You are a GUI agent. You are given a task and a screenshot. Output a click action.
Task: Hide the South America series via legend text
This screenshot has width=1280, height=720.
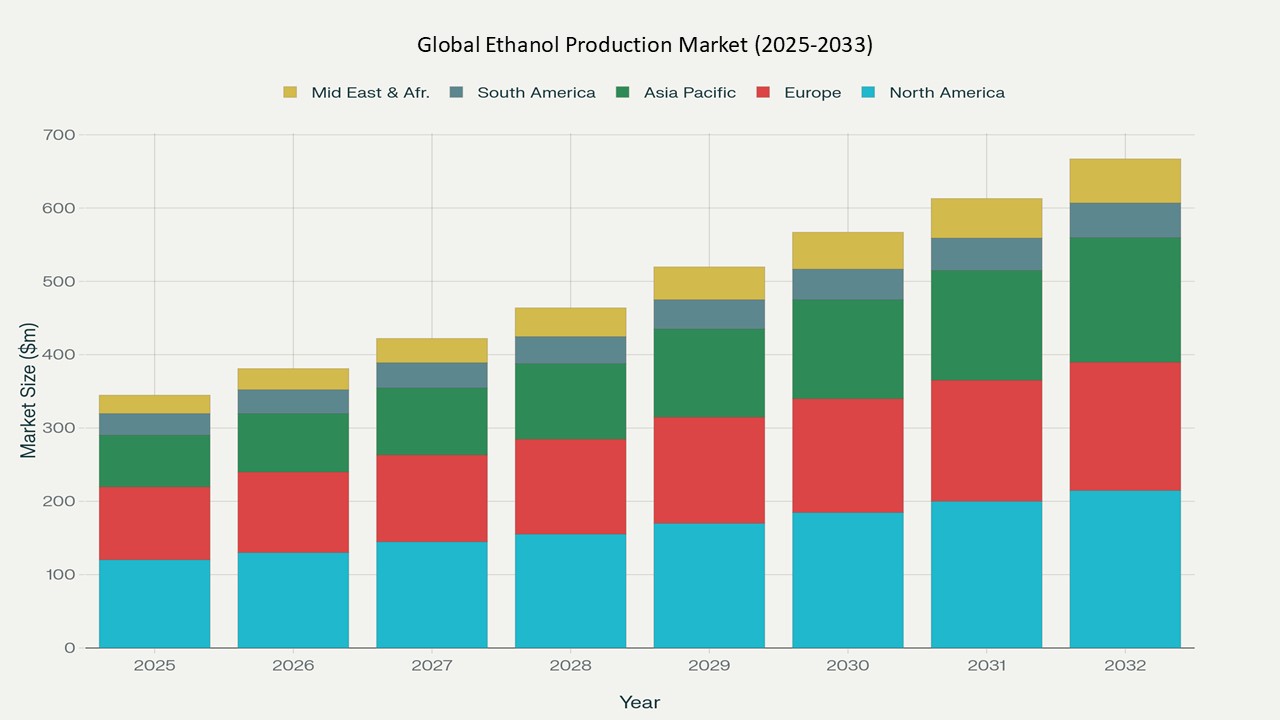(536, 93)
